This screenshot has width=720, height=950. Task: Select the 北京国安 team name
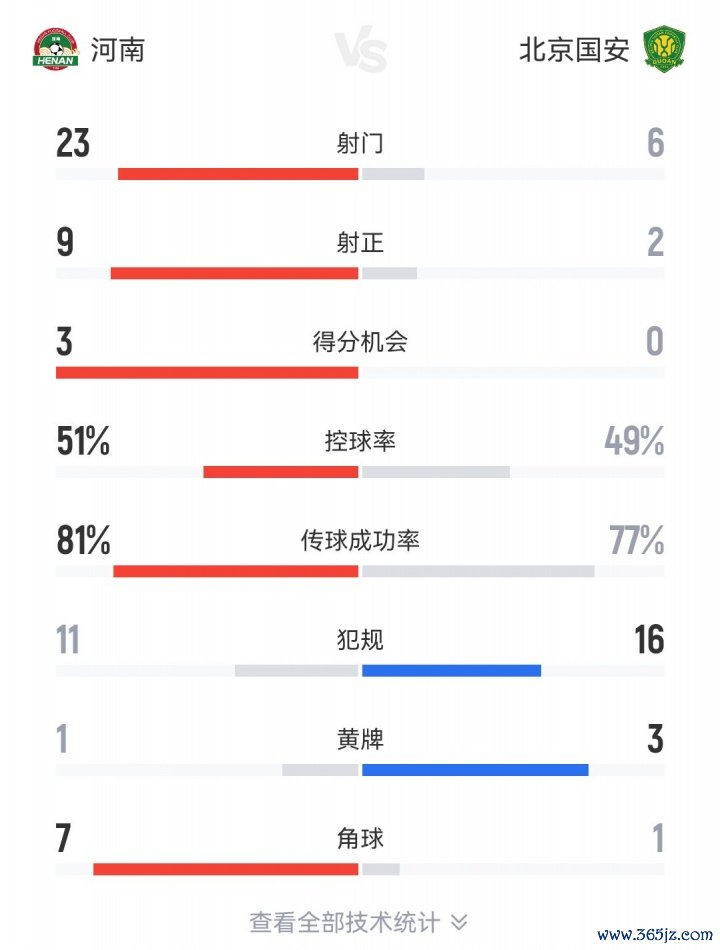[x=574, y=50]
